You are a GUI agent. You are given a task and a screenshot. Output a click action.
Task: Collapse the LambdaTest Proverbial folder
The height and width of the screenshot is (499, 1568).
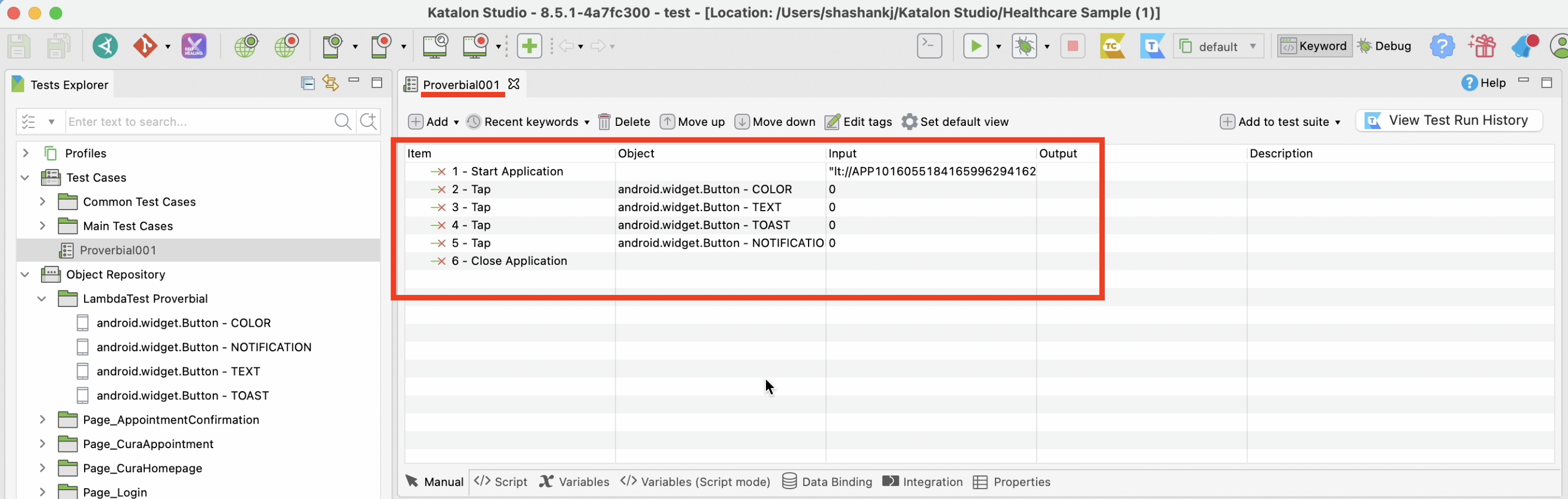[x=42, y=299]
